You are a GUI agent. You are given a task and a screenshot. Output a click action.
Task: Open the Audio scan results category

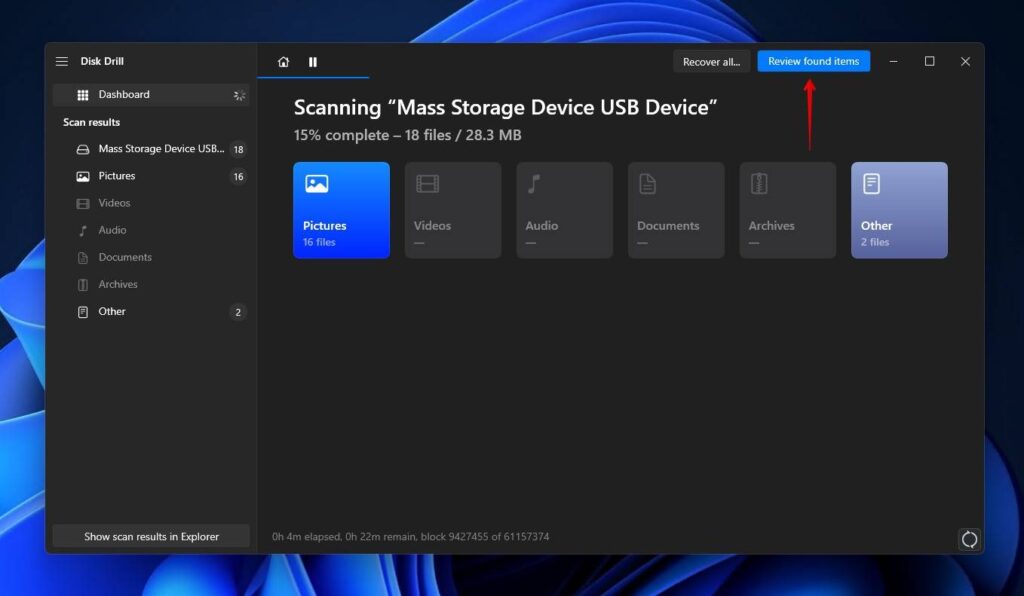(111, 230)
